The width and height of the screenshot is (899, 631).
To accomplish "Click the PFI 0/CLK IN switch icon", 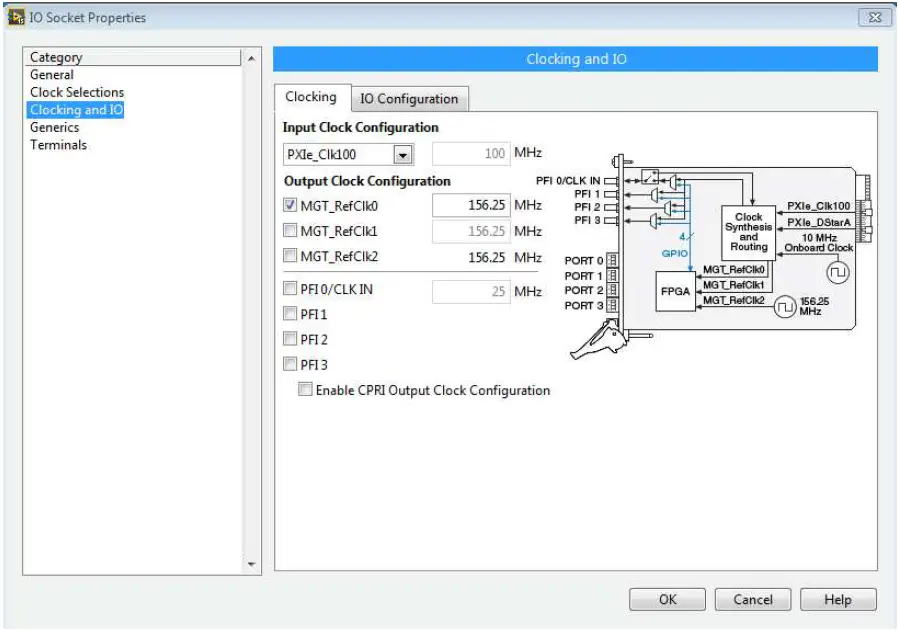I will coord(648,178).
